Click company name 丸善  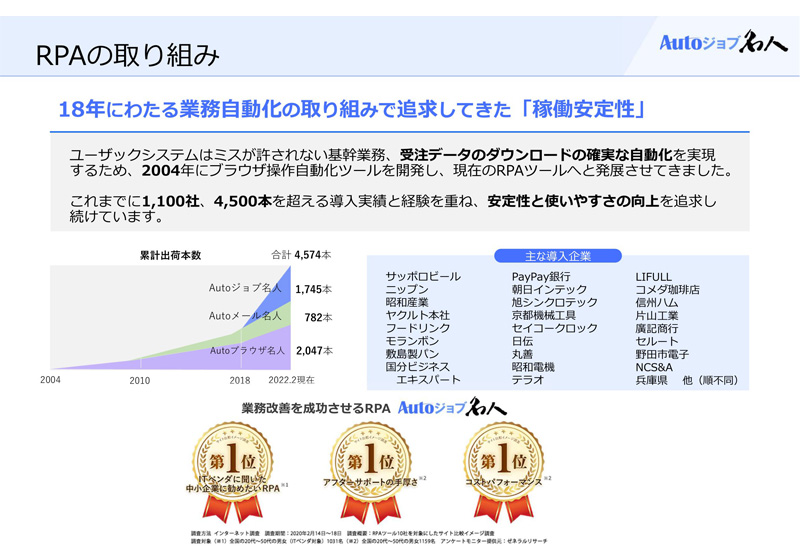[522, 353]
